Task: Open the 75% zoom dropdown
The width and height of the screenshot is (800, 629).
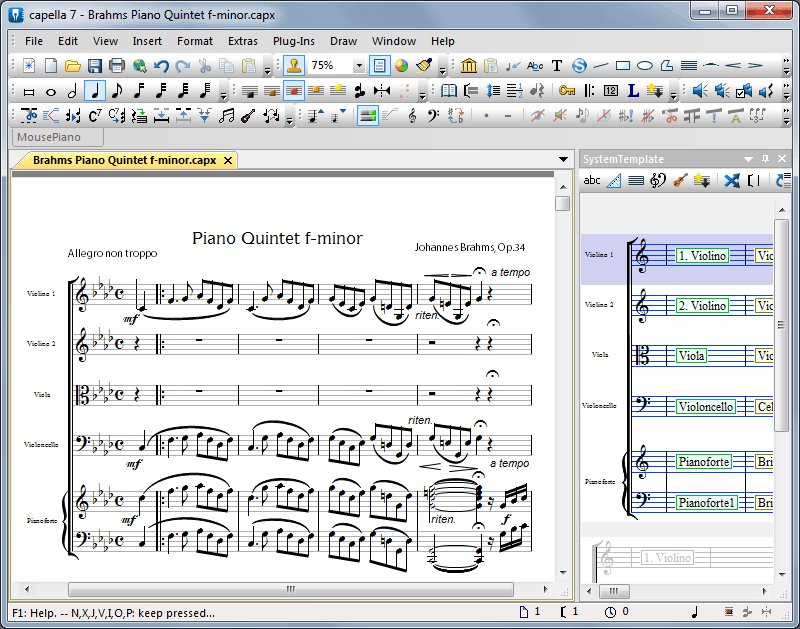Action: 359,66
